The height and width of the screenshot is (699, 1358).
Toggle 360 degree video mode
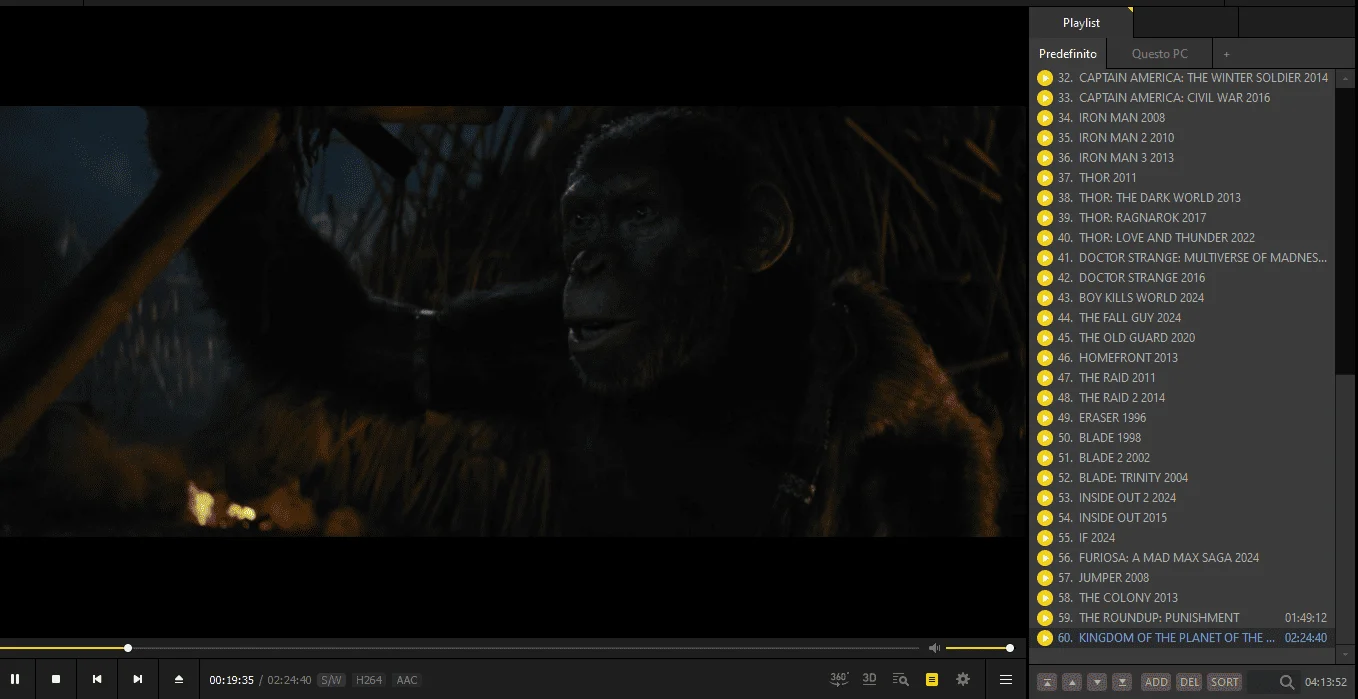pyautogui.click(x=839, y=679)
